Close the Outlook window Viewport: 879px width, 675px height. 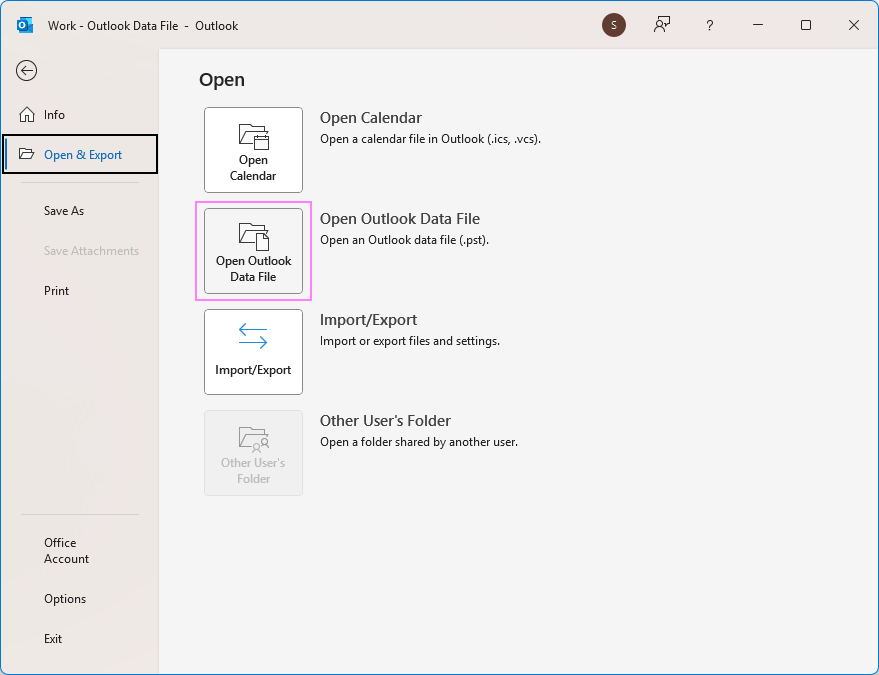click(x=854, y=25)
